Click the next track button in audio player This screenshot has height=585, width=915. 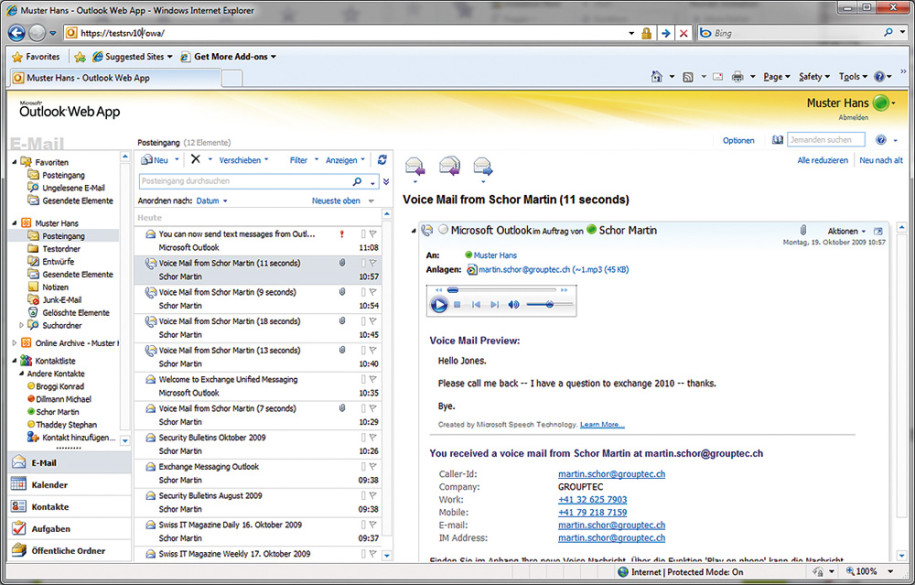(495, 304)
